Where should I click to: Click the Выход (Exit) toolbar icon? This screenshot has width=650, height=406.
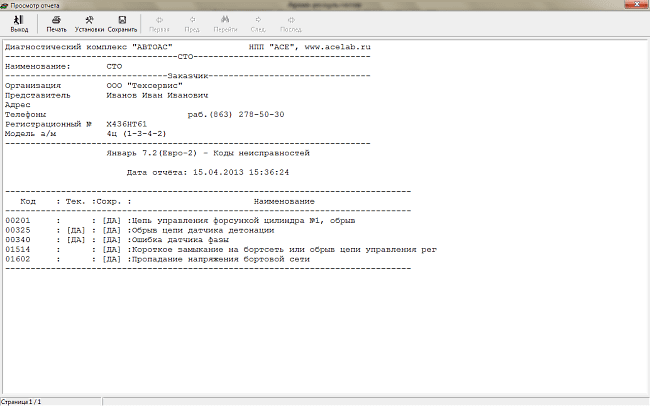point(18,24)
